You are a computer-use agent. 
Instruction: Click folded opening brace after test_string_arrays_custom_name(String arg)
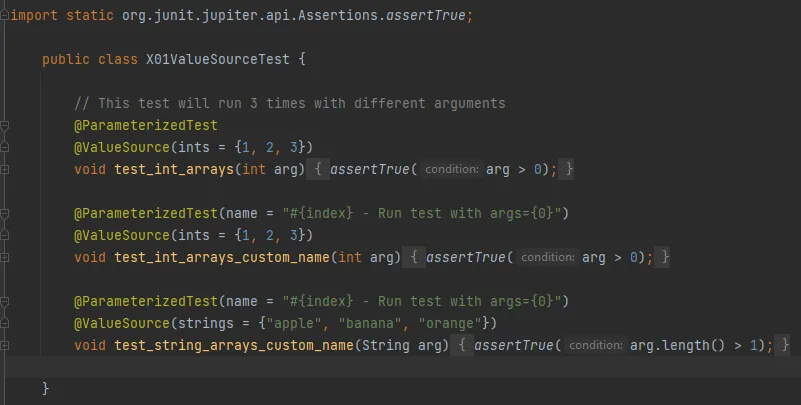pyautogui.click(x=462, y=345)
